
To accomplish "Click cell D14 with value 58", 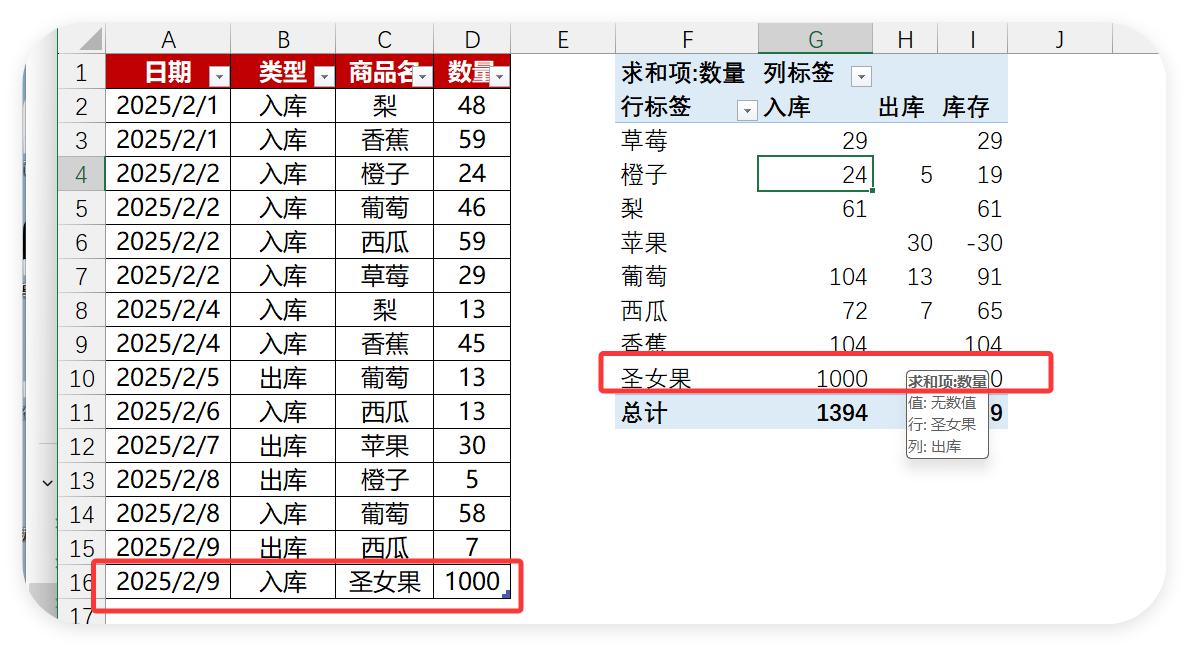I will pyautogui.click(x=472, y=513).
